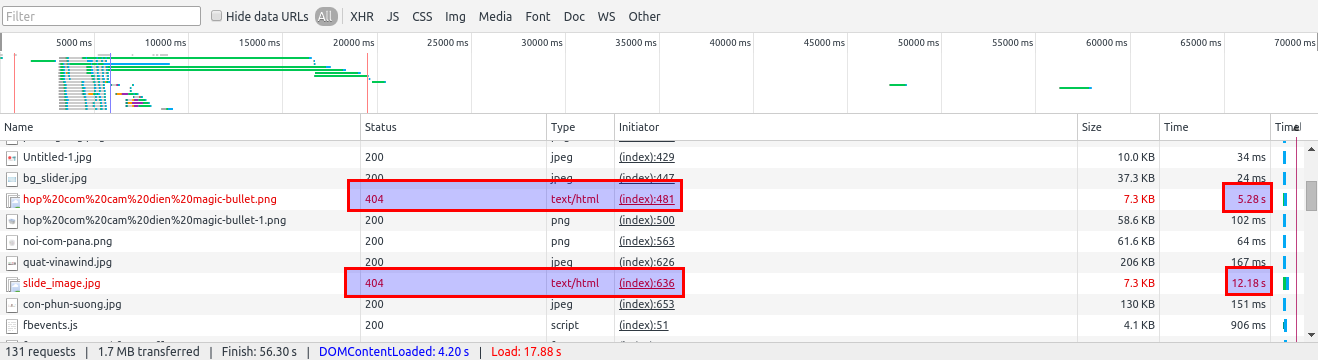Click the 206 KB size cell
The image size is (1318, 360).
(x=1137, y=262)
